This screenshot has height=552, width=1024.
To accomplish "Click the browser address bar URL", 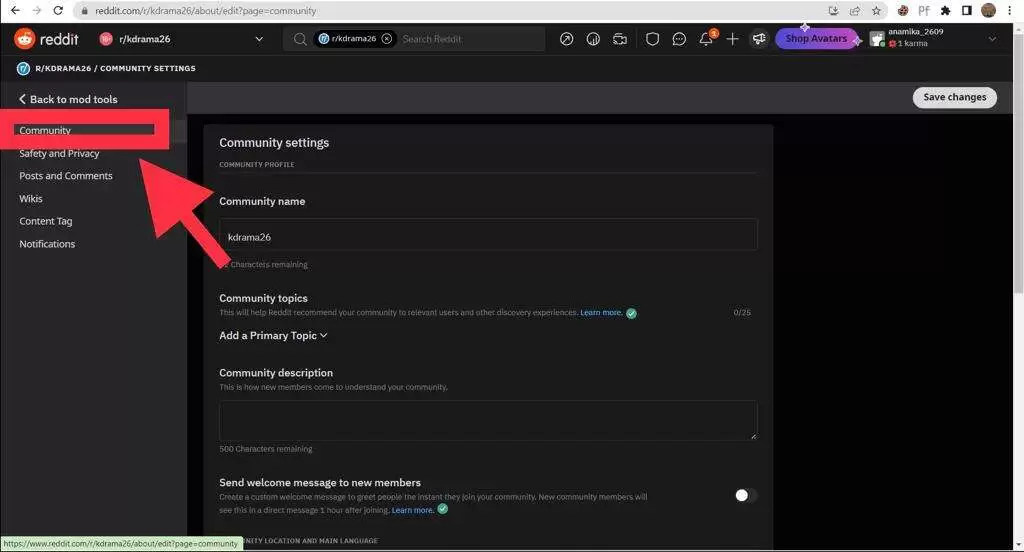I will click(206, 11).
